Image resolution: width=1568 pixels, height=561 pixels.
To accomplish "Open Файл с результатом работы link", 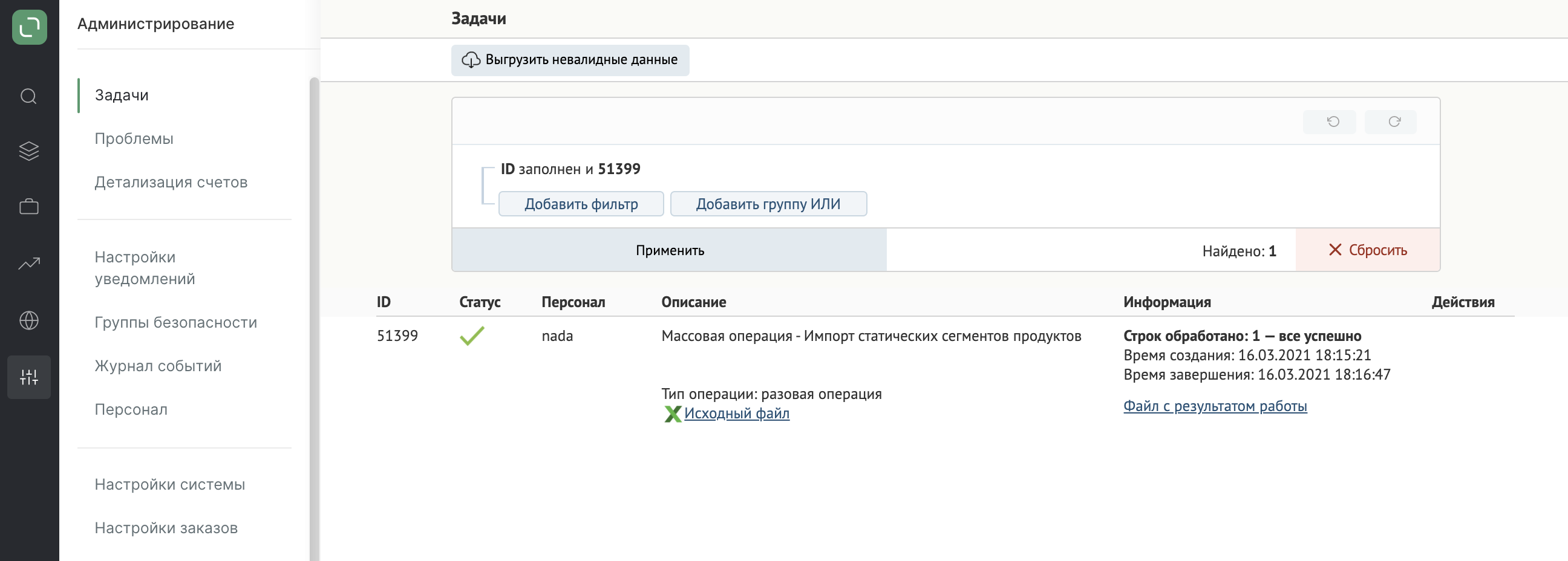I will (x=1215, y=406).
